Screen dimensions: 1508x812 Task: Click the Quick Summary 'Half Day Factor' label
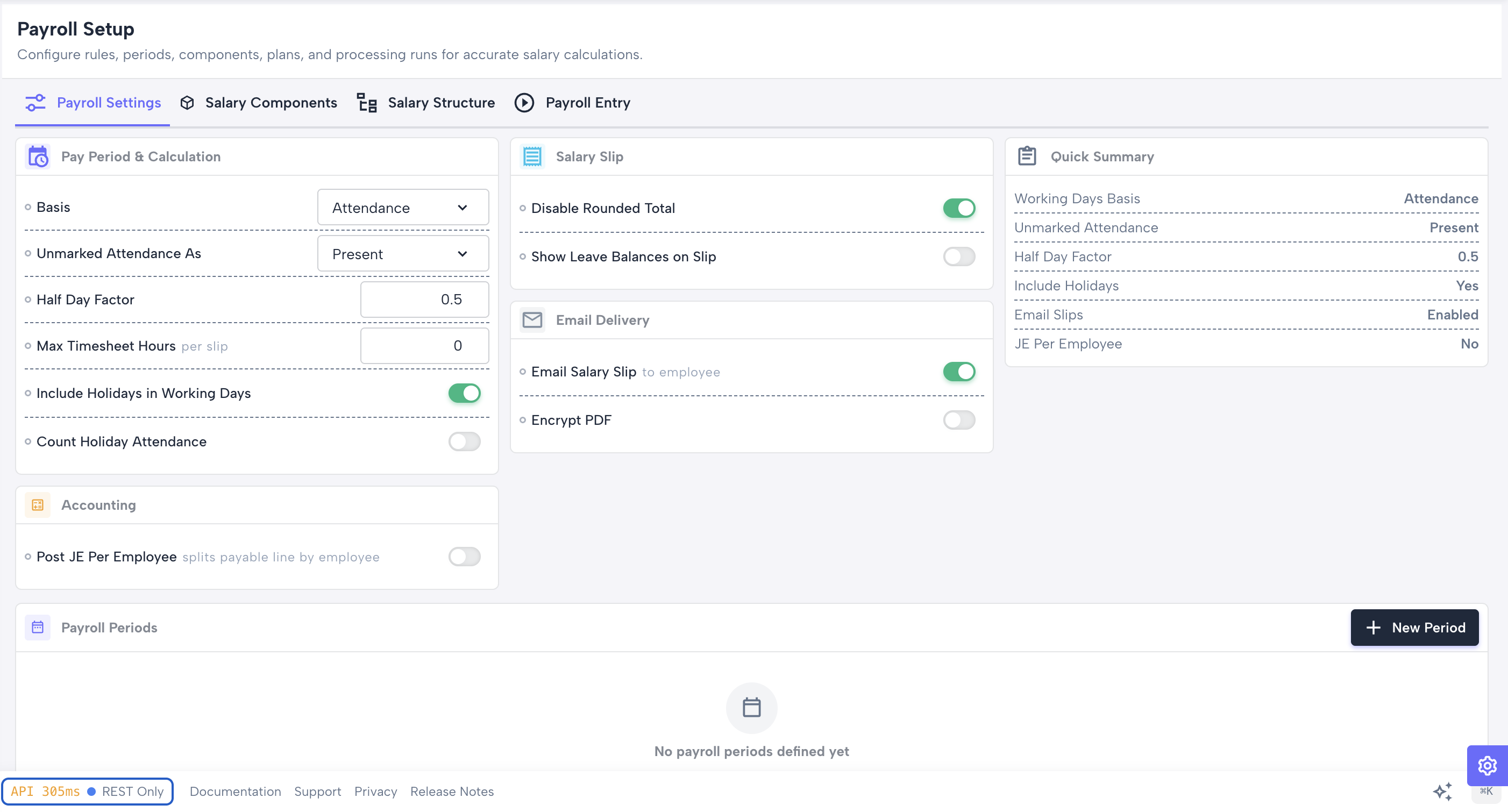(1062, 257)
